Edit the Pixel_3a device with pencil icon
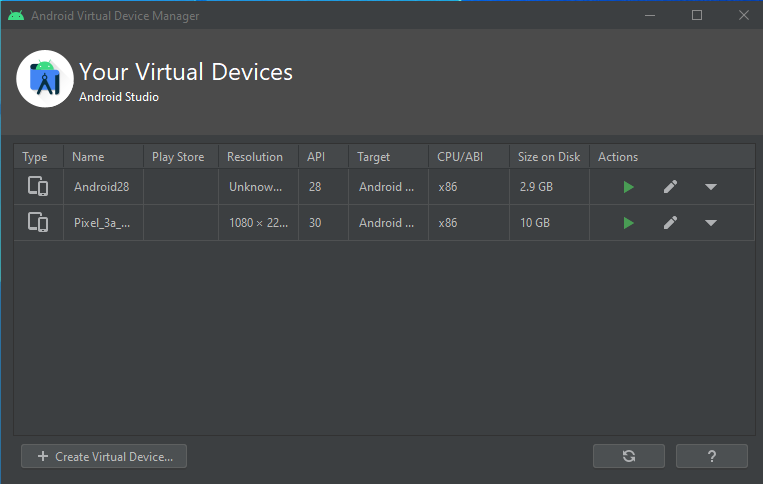763x484 pixels. [670, 223]
